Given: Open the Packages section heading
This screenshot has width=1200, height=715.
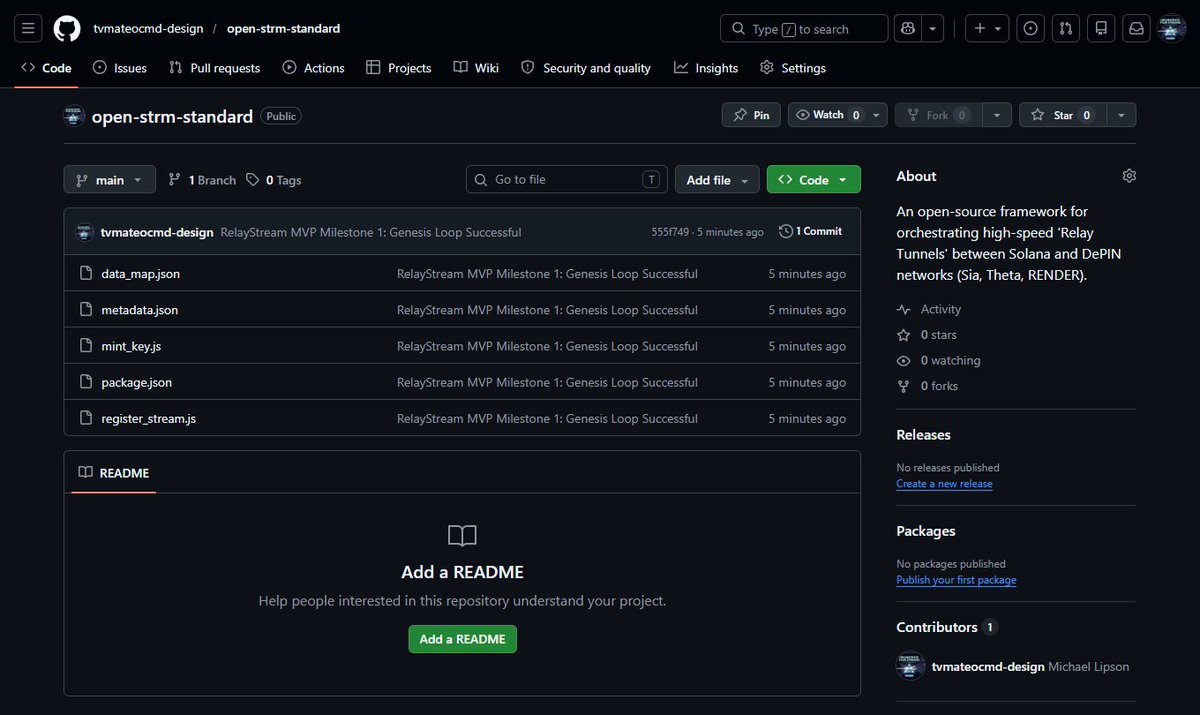Looking at the screenshot, I should (926, 531).
